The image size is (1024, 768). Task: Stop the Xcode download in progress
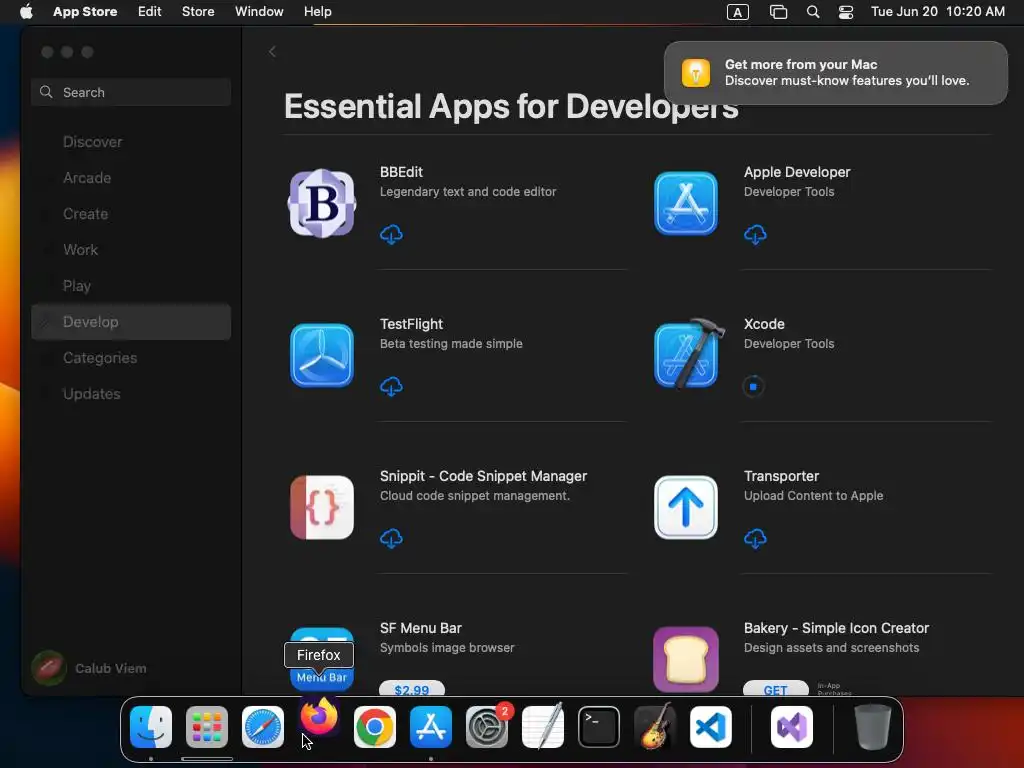coord(753,387)
